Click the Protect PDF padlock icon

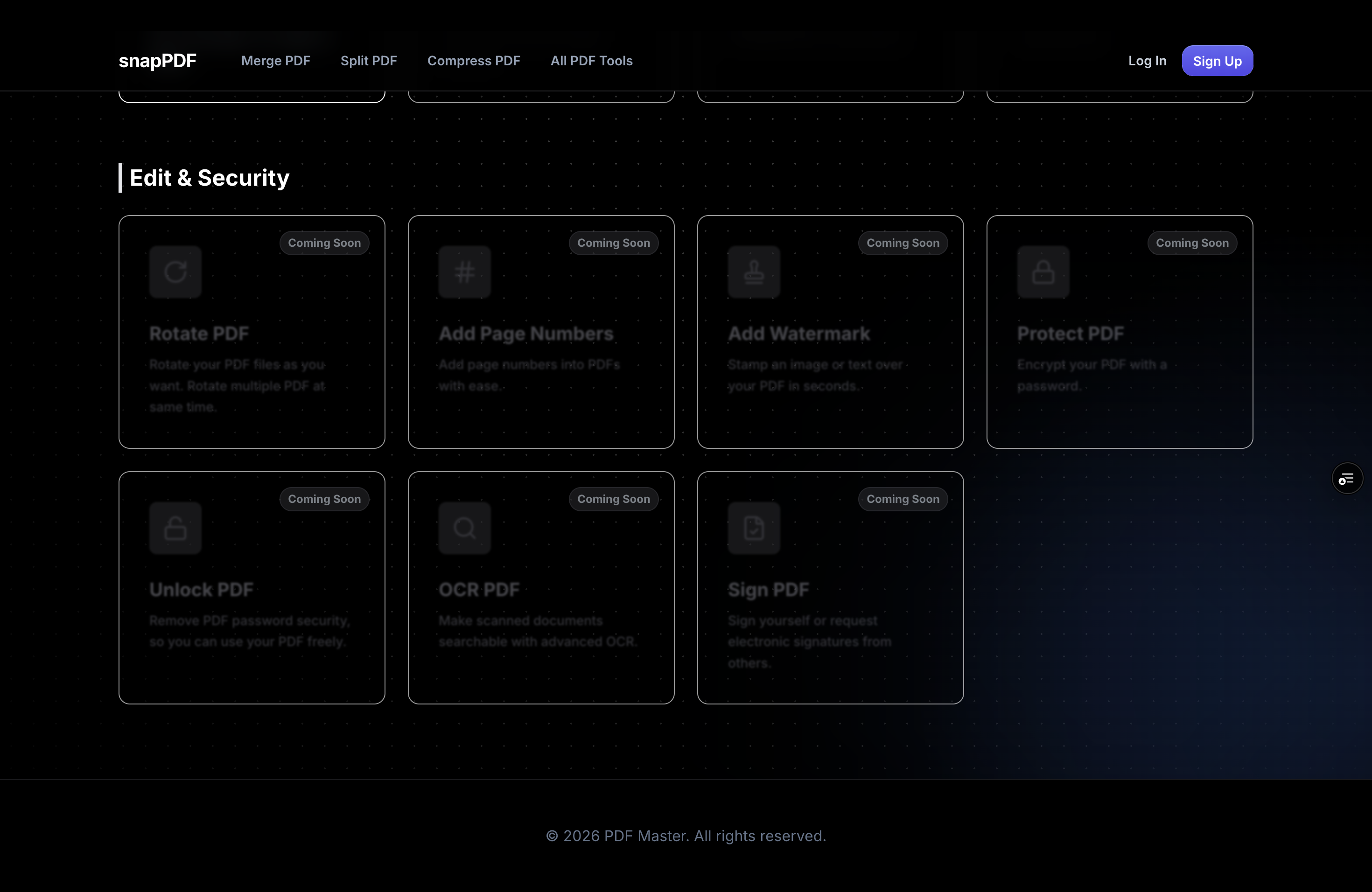point(1043,272)
